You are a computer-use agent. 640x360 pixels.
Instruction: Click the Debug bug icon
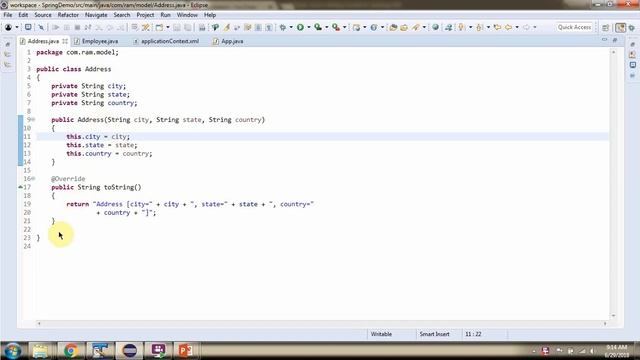click(282, 27)
